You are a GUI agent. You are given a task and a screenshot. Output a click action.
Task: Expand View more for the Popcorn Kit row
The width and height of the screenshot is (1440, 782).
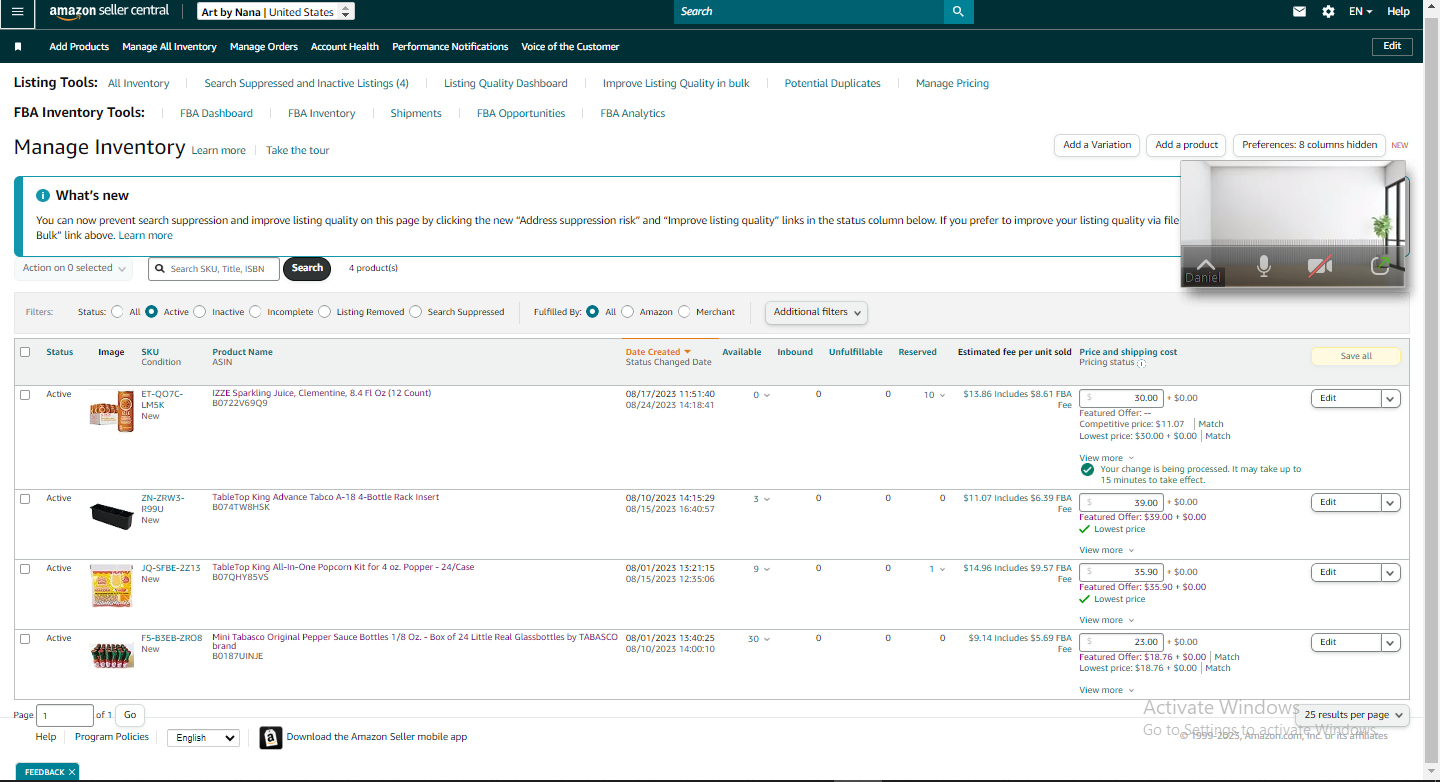tap(1107, 620)
